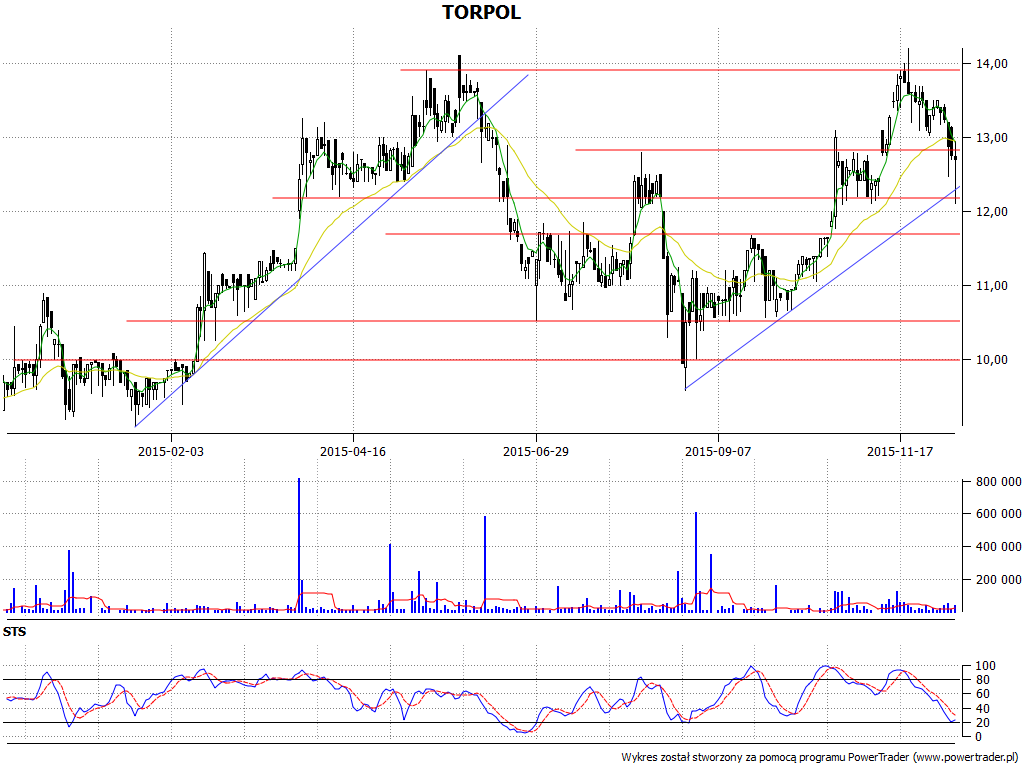Image resolution: width=1024 pixels, height=768 pixels.
Task: Select the 13,00 price axis label
Action: [x=991, y=138]
